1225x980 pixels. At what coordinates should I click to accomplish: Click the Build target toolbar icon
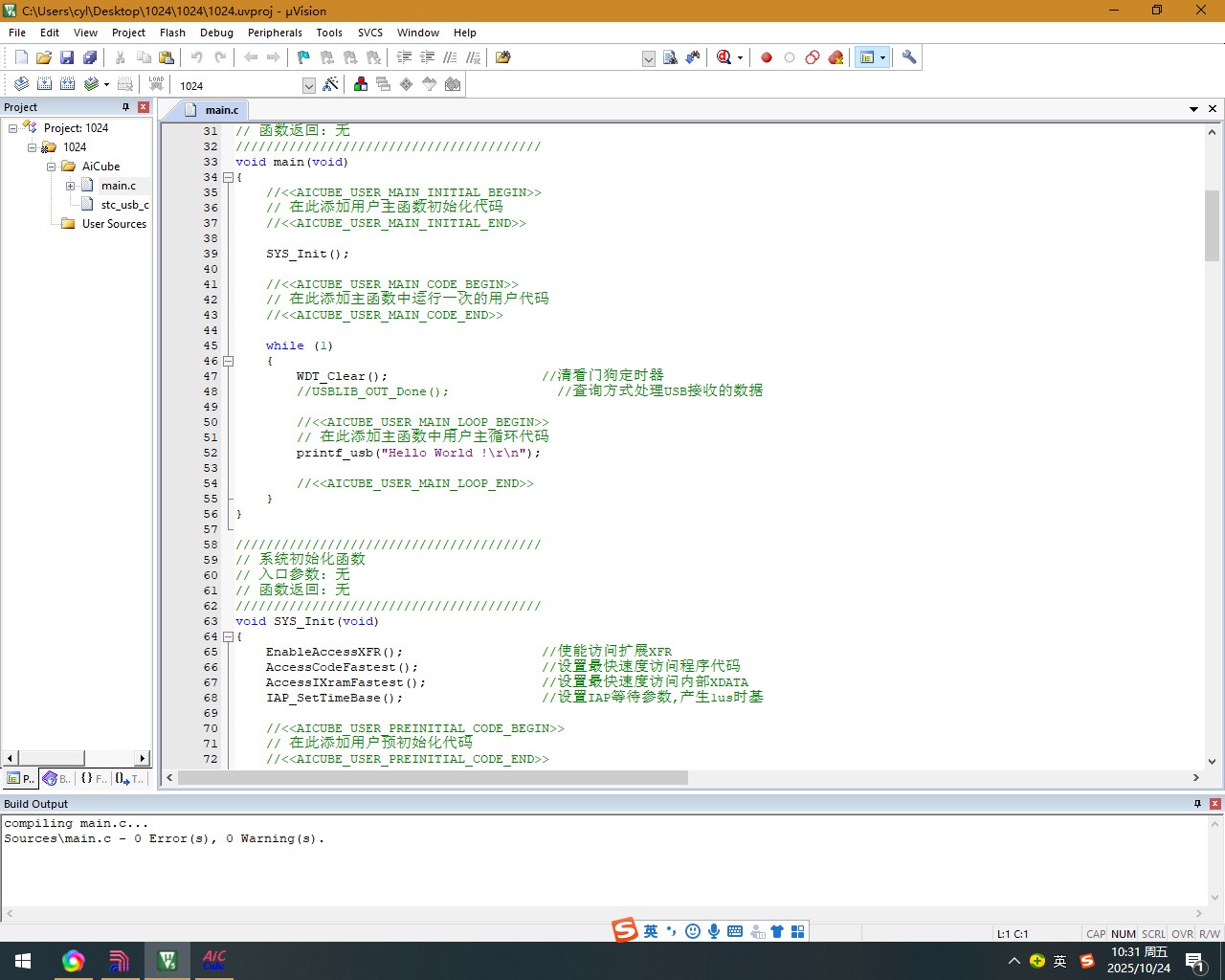pos(44,84)
